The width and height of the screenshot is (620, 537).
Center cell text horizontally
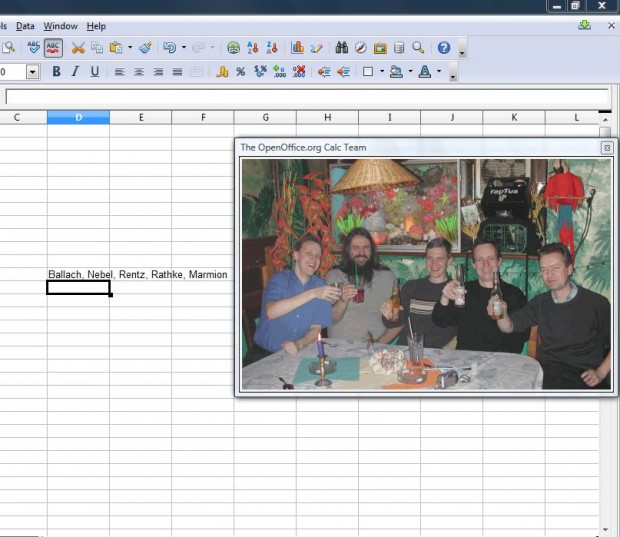click(x=138, y=72)
